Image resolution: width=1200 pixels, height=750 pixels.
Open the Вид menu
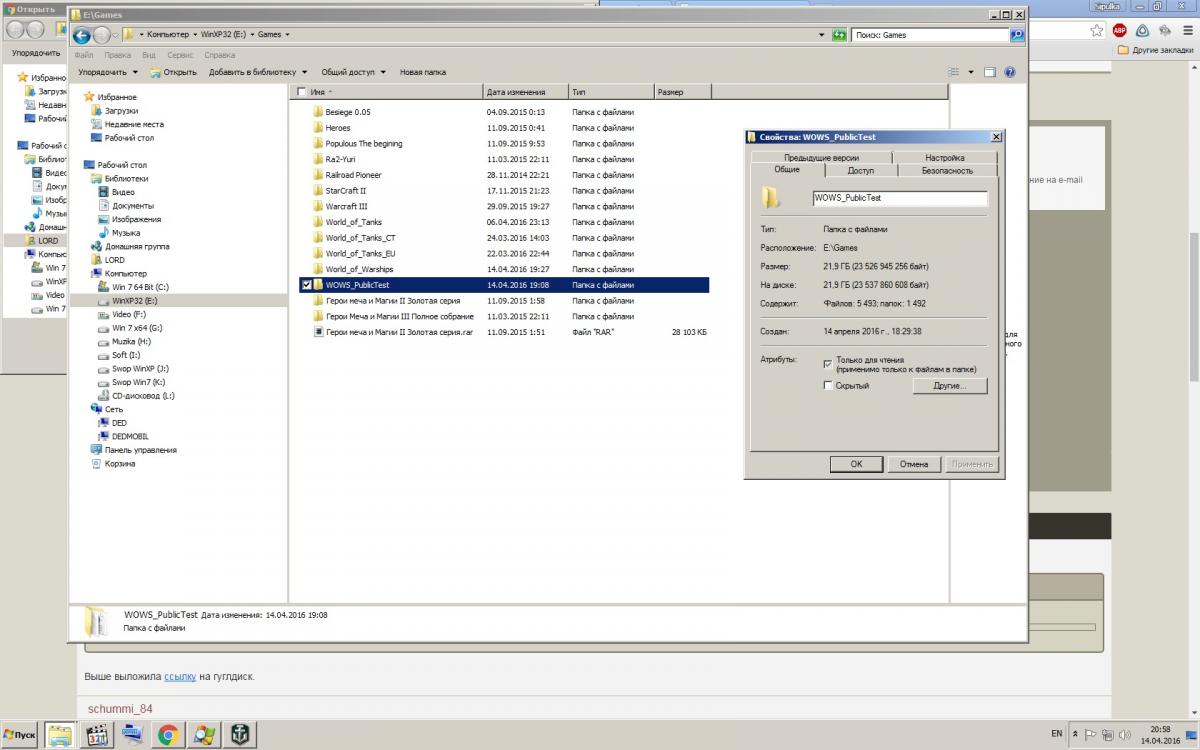pos(148,55)
